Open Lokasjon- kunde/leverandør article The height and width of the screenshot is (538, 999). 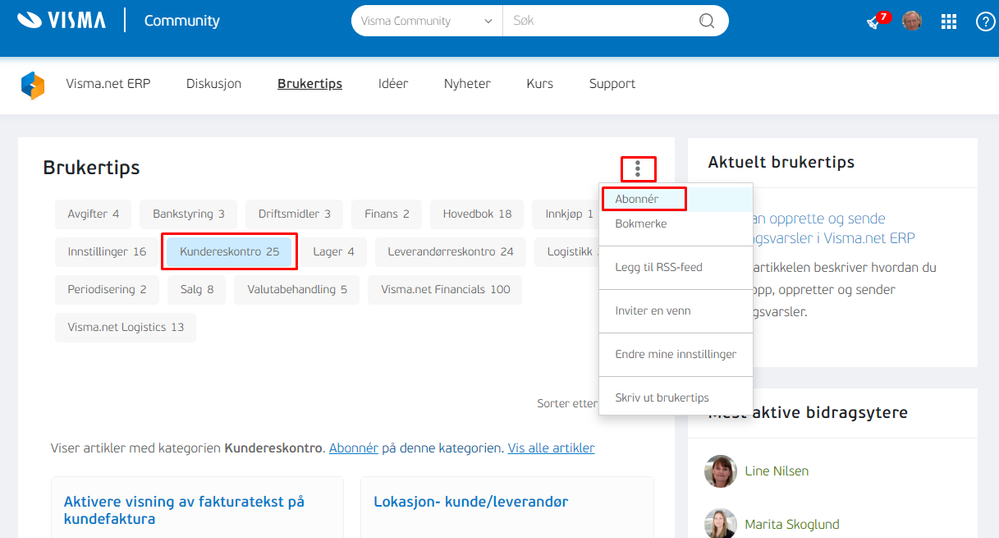click(x=471, y=502)
